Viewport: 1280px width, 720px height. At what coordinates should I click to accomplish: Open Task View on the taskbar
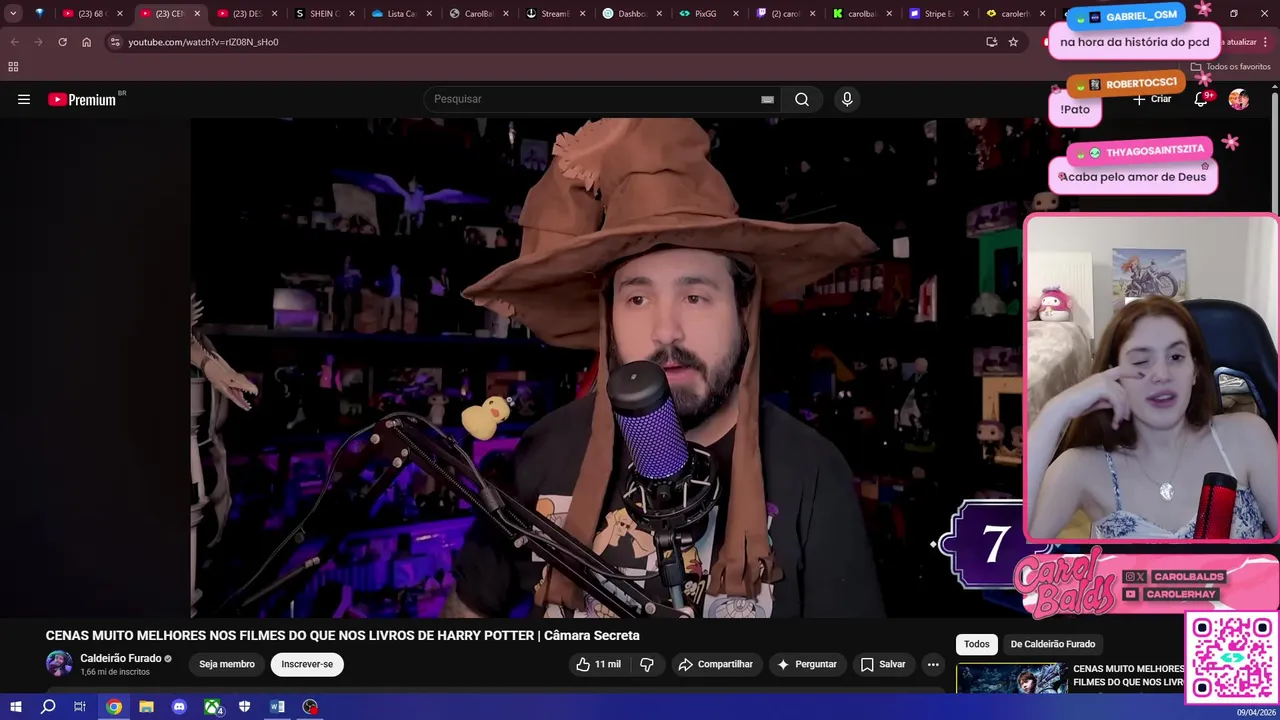[x=80, y=707]
